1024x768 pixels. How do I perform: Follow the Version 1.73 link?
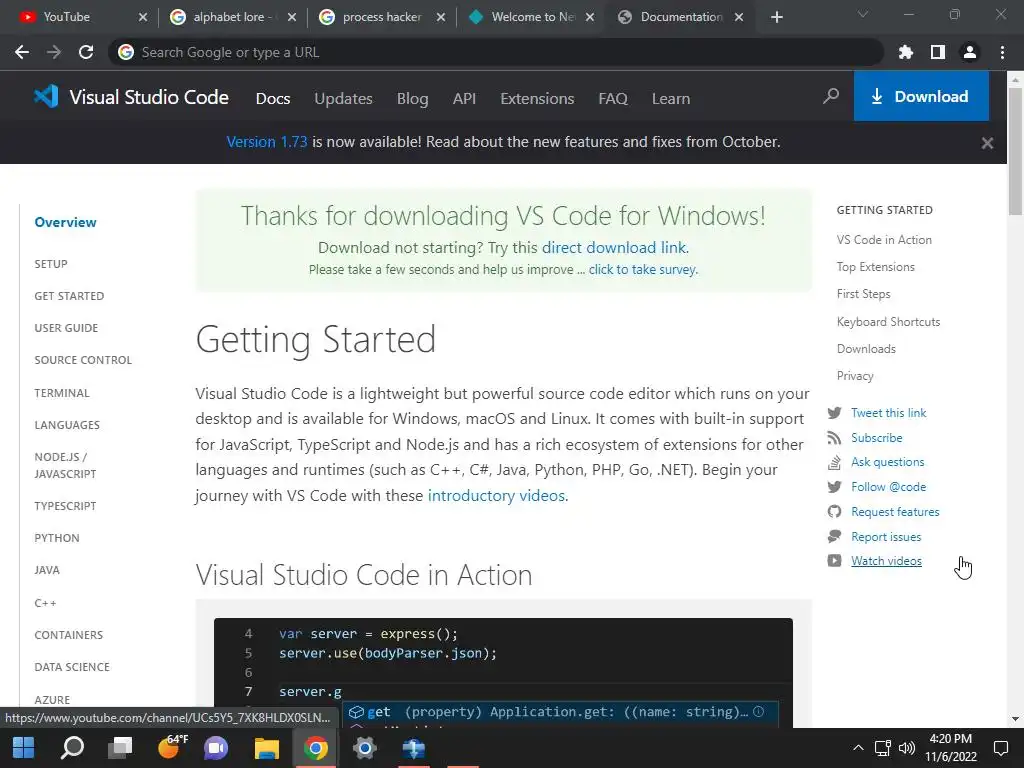pyautogui.click(x=266, y=142)
